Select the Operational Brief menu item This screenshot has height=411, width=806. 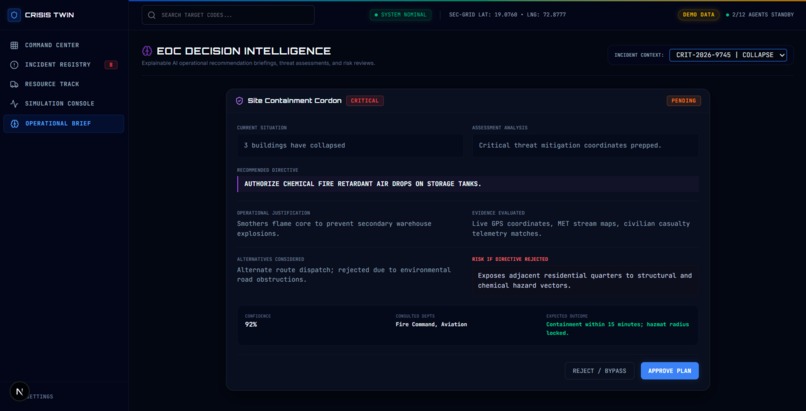click(x=64, y=124)
